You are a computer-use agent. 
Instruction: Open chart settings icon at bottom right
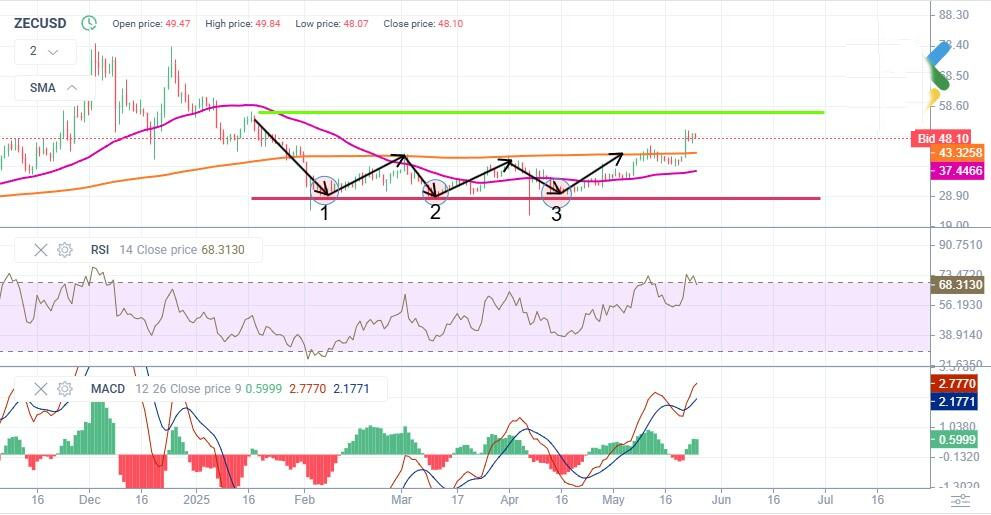point(960,499)
